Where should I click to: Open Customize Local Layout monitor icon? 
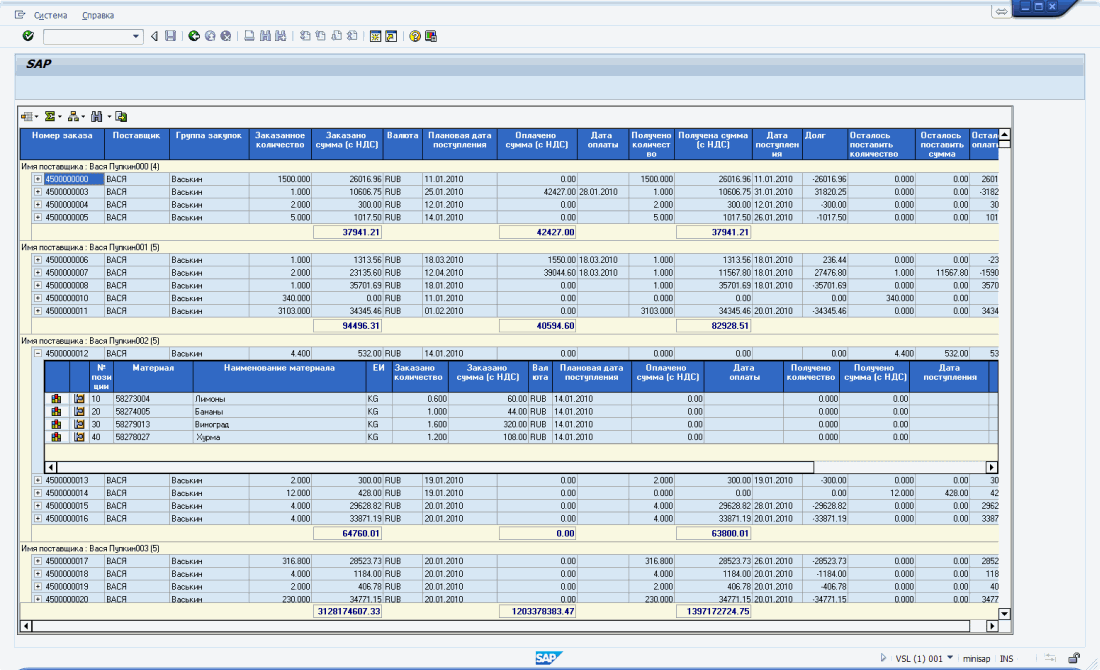(431, 36)
